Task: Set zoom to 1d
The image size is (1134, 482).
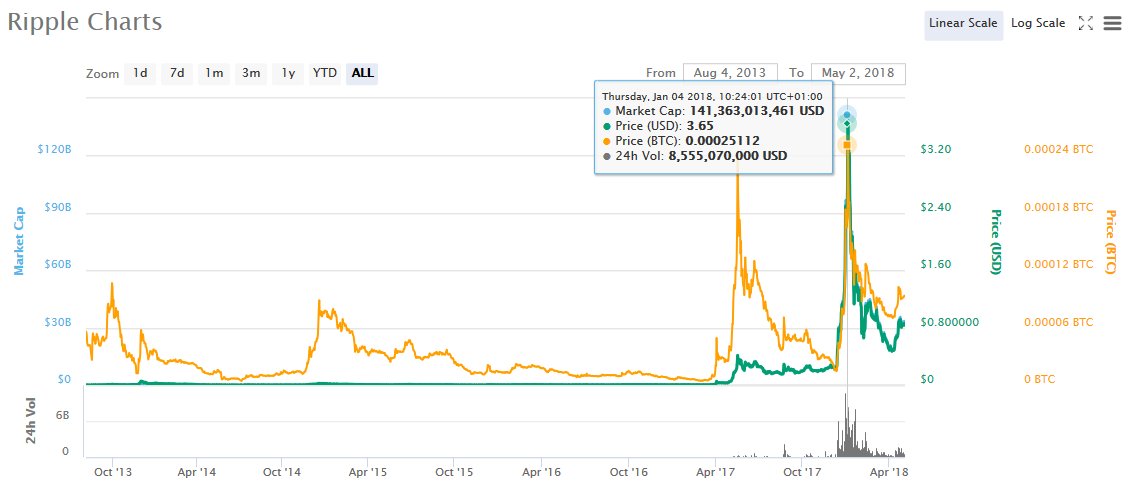Action: pyautogui.click(x=140, y=73)
